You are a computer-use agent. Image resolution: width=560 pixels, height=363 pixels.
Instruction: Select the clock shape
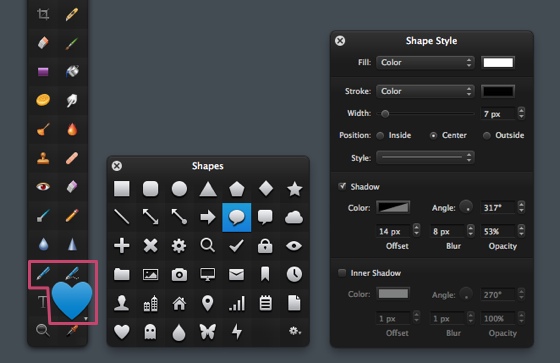pos(294,274)
